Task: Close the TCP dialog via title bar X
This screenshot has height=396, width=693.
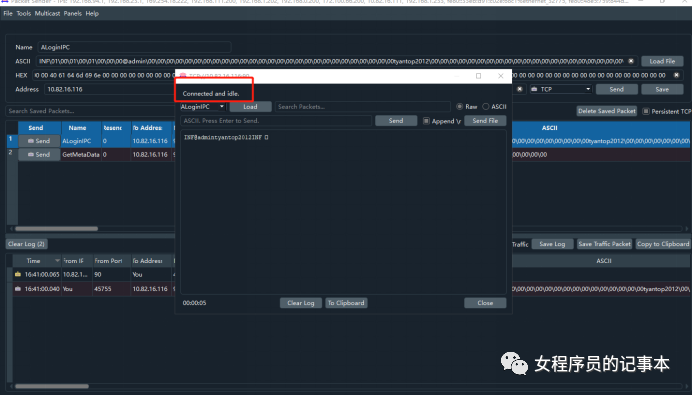Action: point(500,76)
